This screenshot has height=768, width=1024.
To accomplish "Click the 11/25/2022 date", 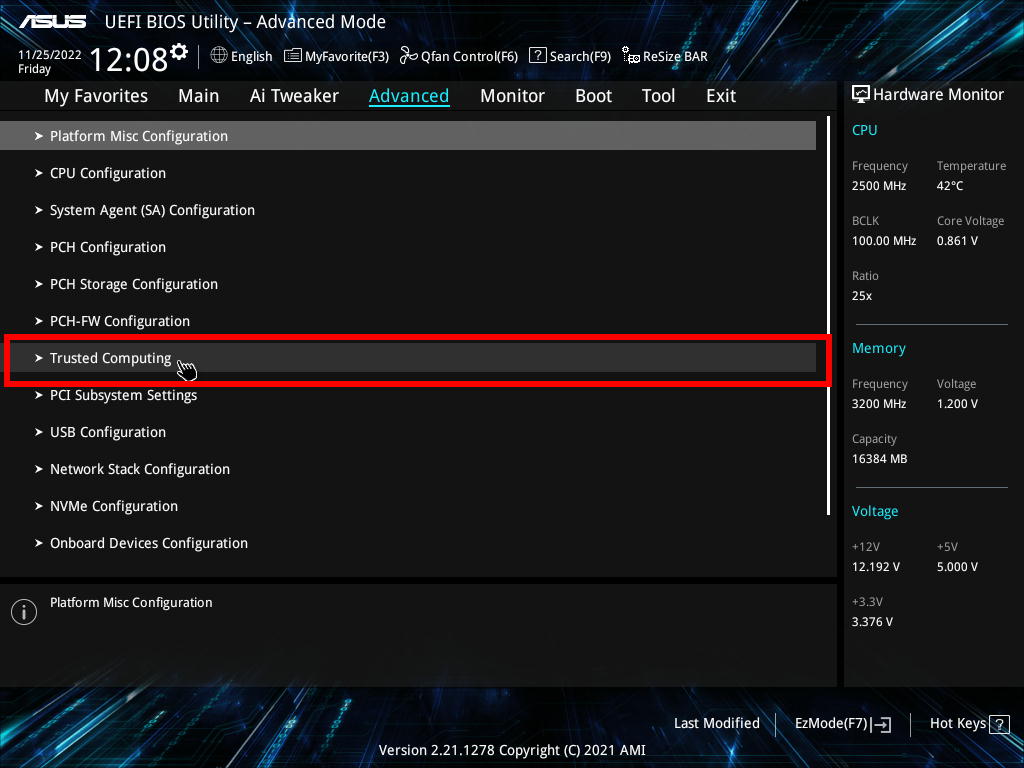I will coord(50,55).
